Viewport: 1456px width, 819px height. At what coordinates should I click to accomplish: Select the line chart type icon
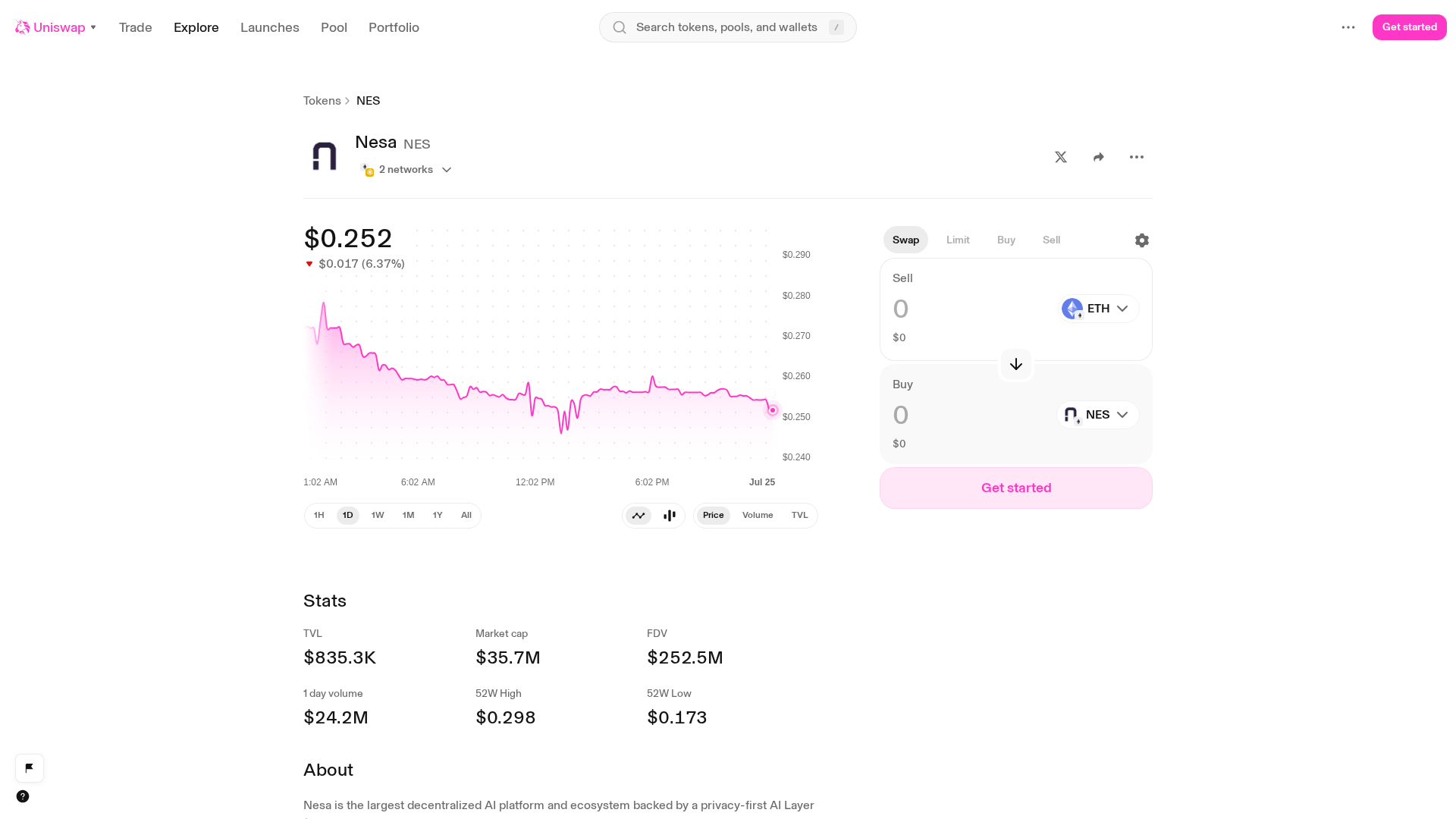(x=639, y=516)
